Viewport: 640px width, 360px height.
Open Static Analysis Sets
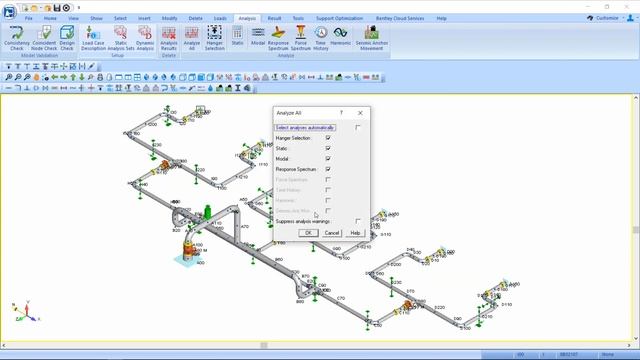(x=121, y=38)
